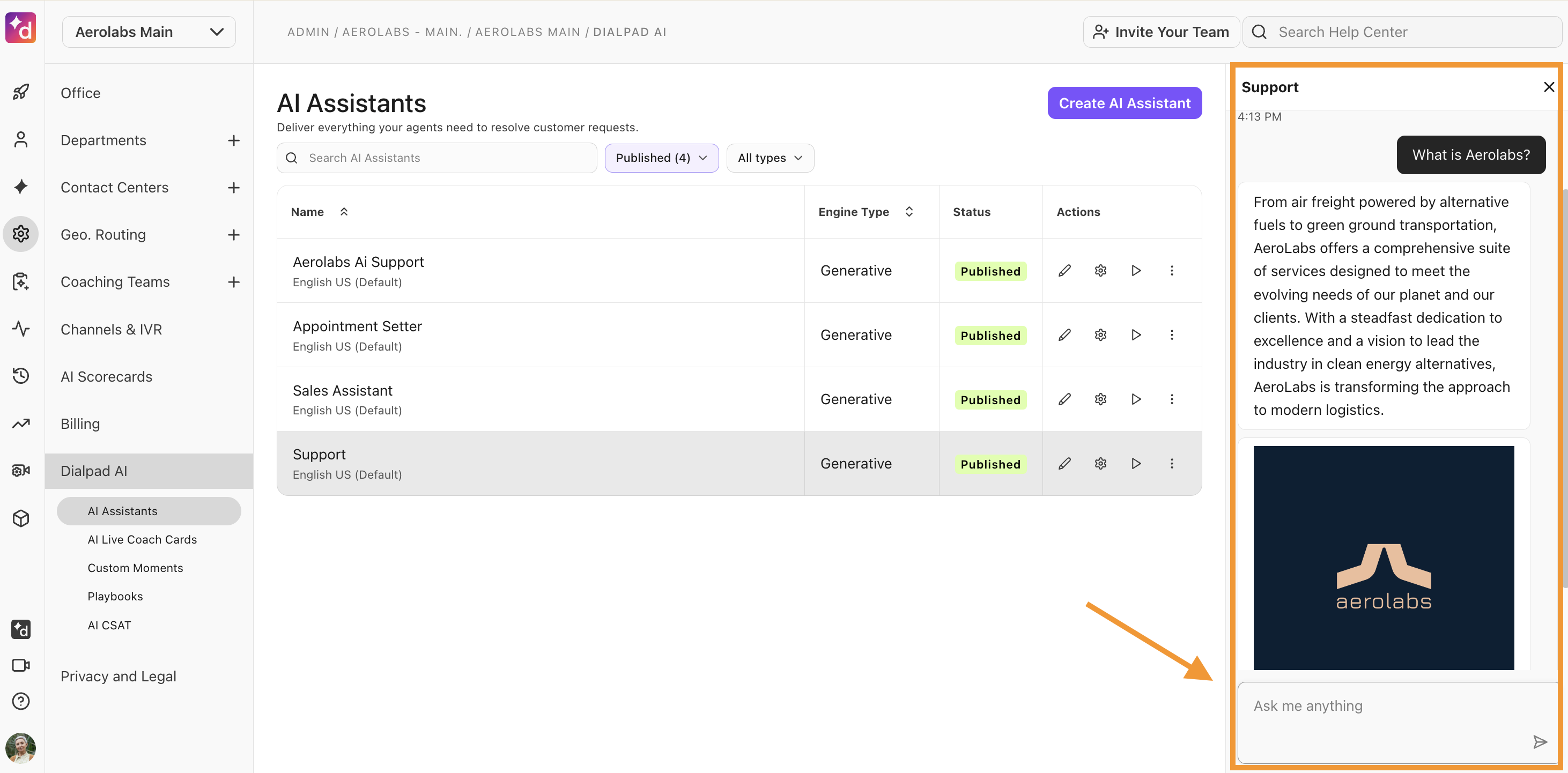1568x773 pixels.
Task: Focus the Search AI Assistants field
Action: pos(437,158)
